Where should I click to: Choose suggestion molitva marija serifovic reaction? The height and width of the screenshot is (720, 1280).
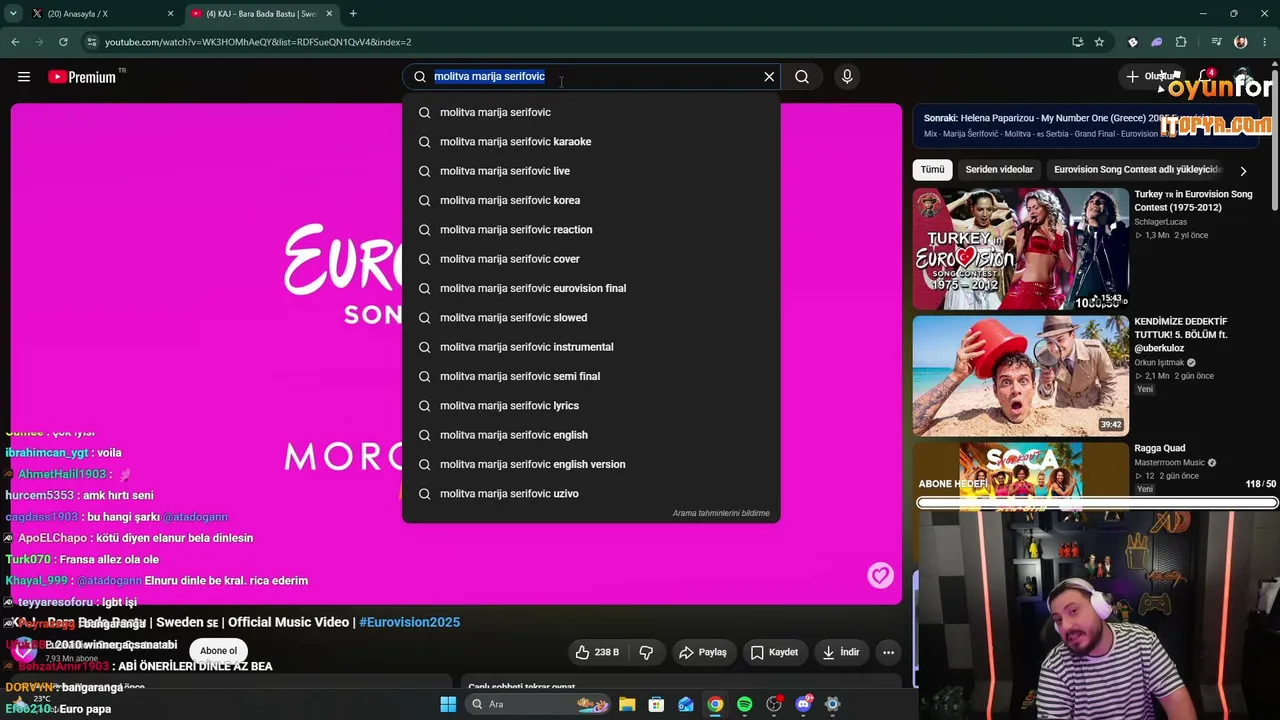pos(591,230)
